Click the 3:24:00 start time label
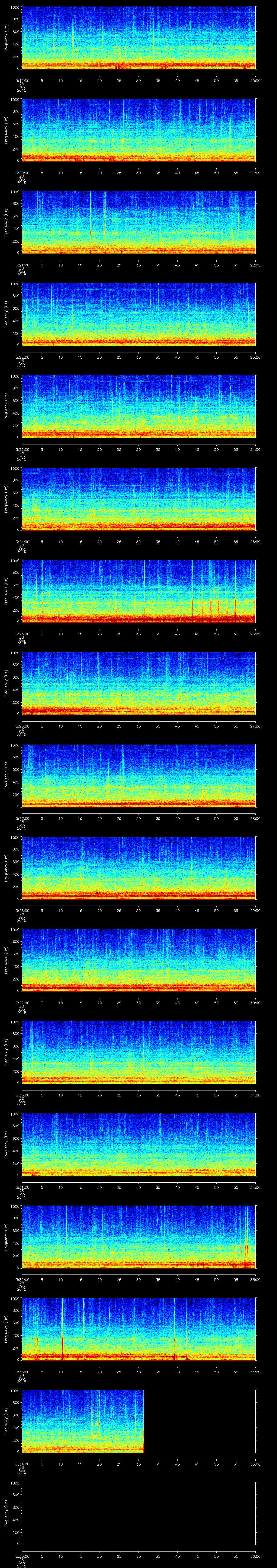Viewport: 277px width, 1568px height. tap(22, 542)
